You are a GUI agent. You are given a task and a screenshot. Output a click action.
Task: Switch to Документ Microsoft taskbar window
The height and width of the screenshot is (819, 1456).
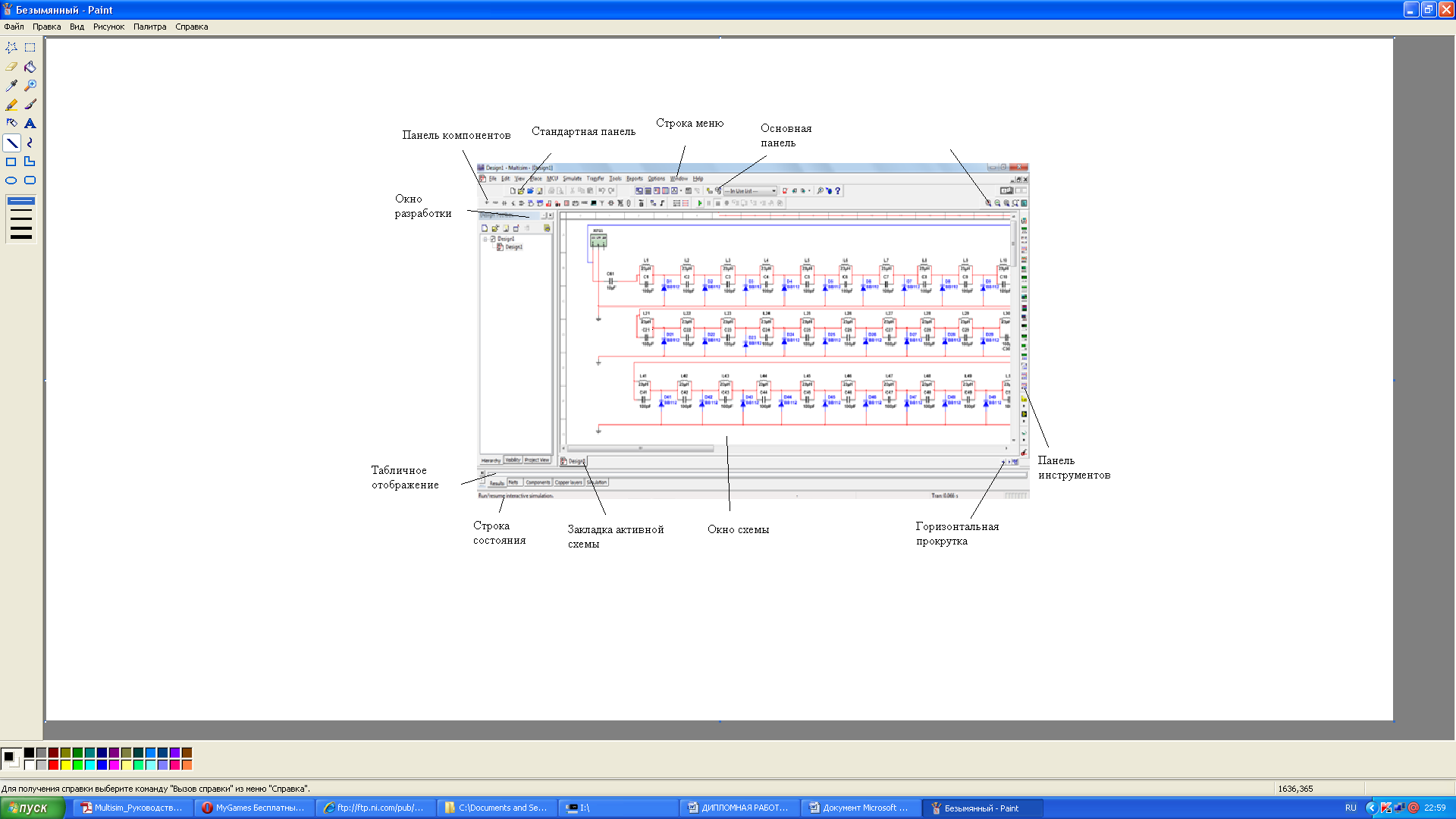(861, 808)
